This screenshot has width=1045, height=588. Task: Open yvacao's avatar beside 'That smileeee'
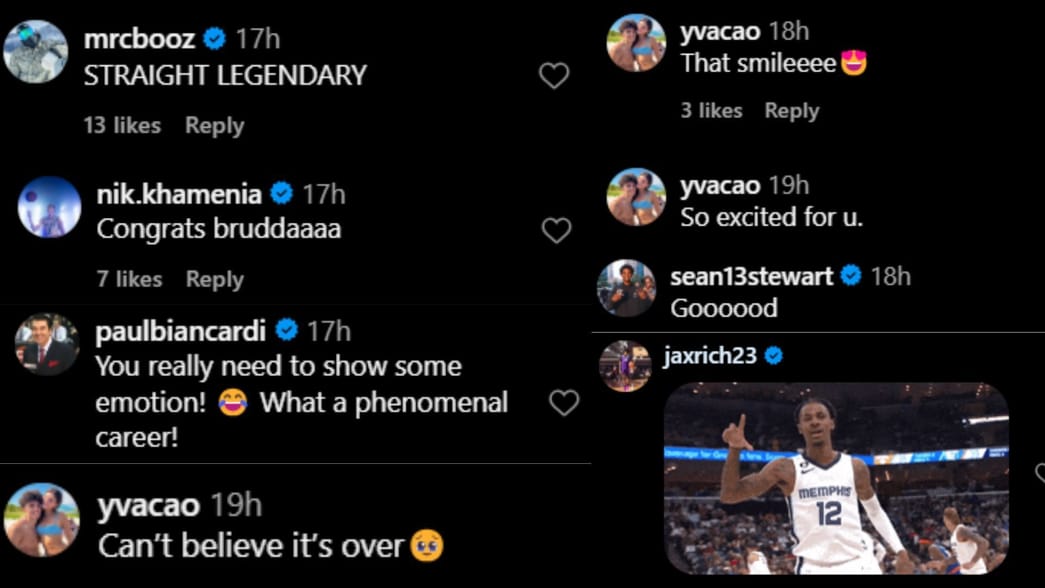click(636, 43)
